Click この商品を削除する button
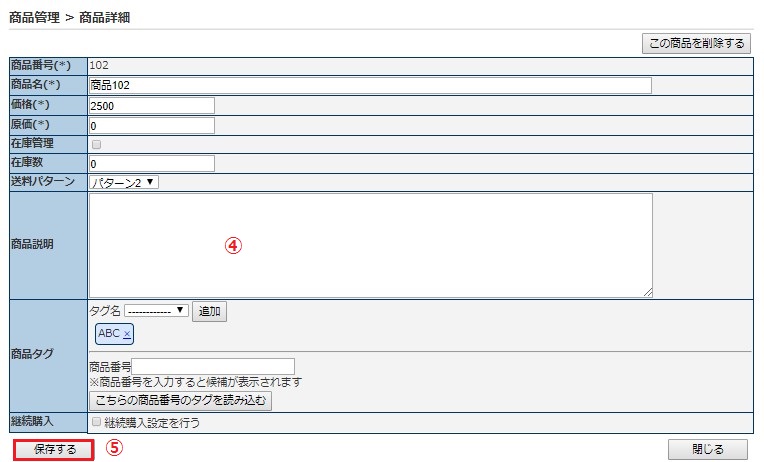Viewport: 764px width, 462px height. 696,43
